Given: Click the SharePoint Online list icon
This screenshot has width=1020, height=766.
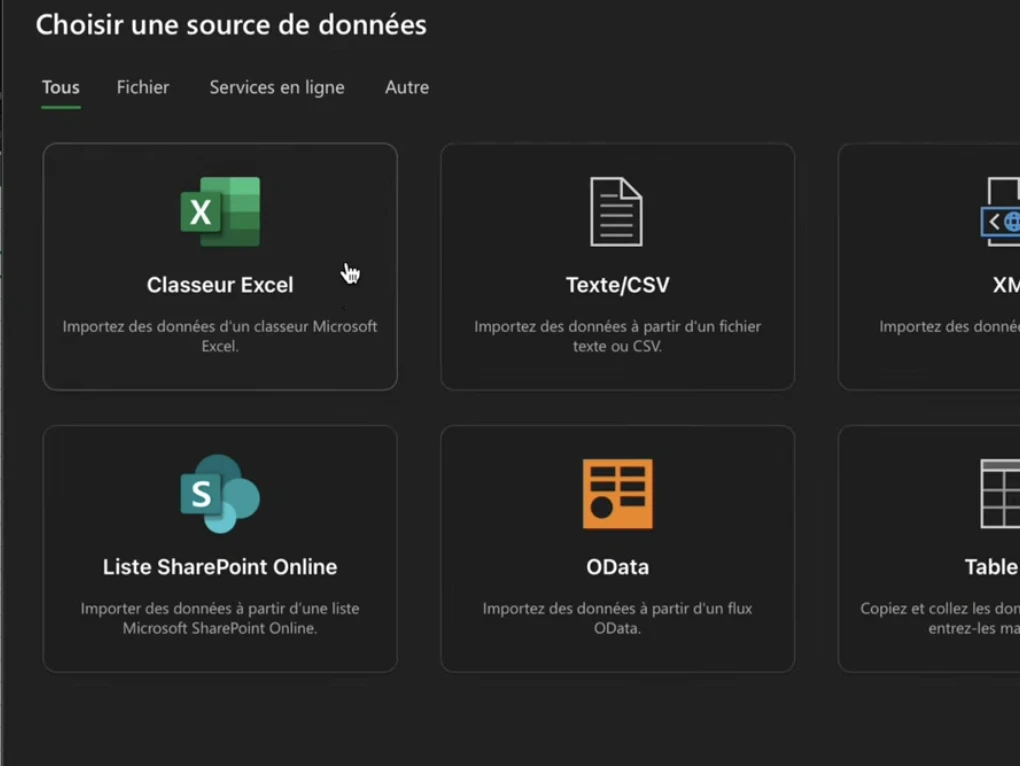Looking at the screenshot, I should point(220,494).
